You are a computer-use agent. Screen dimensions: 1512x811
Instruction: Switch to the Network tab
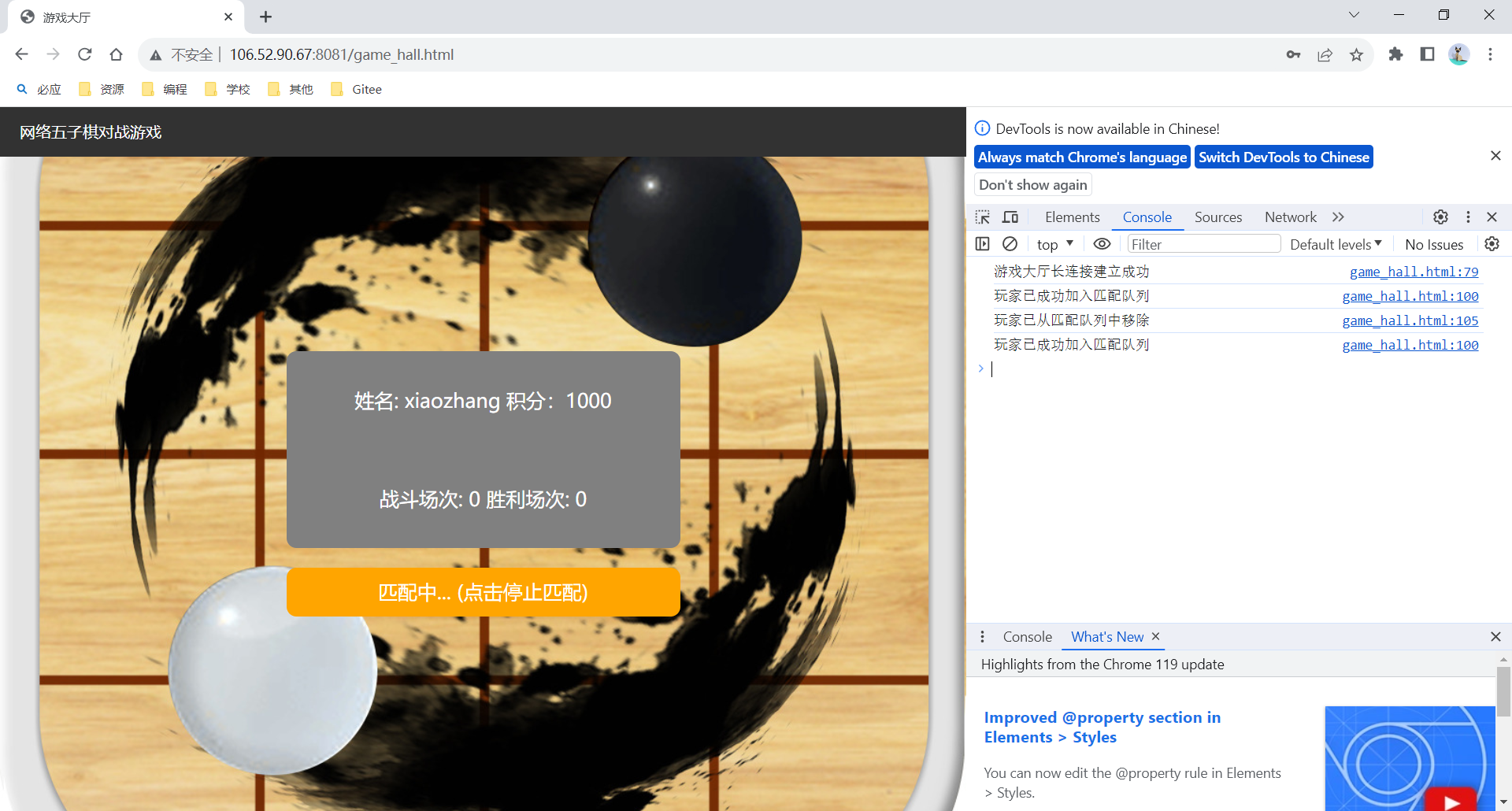pos(1290,217)
